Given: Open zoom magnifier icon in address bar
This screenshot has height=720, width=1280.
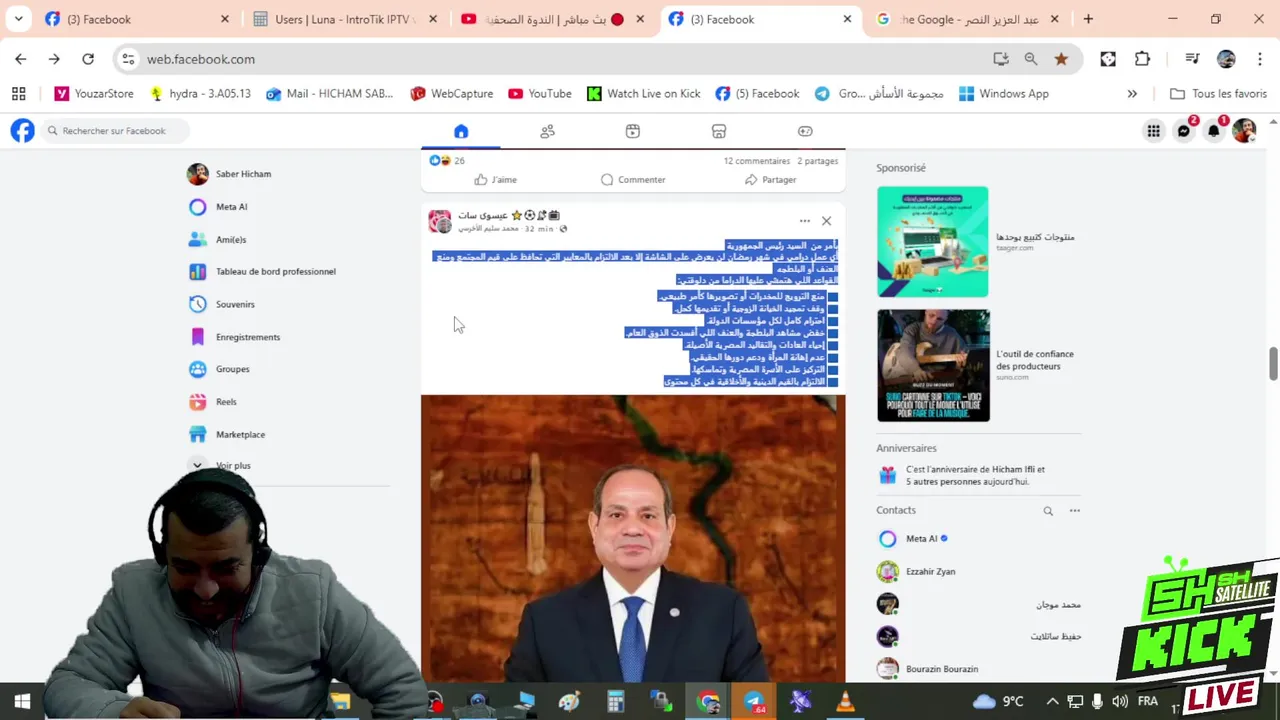Looking at the screenshot, I should [1031, 59].
